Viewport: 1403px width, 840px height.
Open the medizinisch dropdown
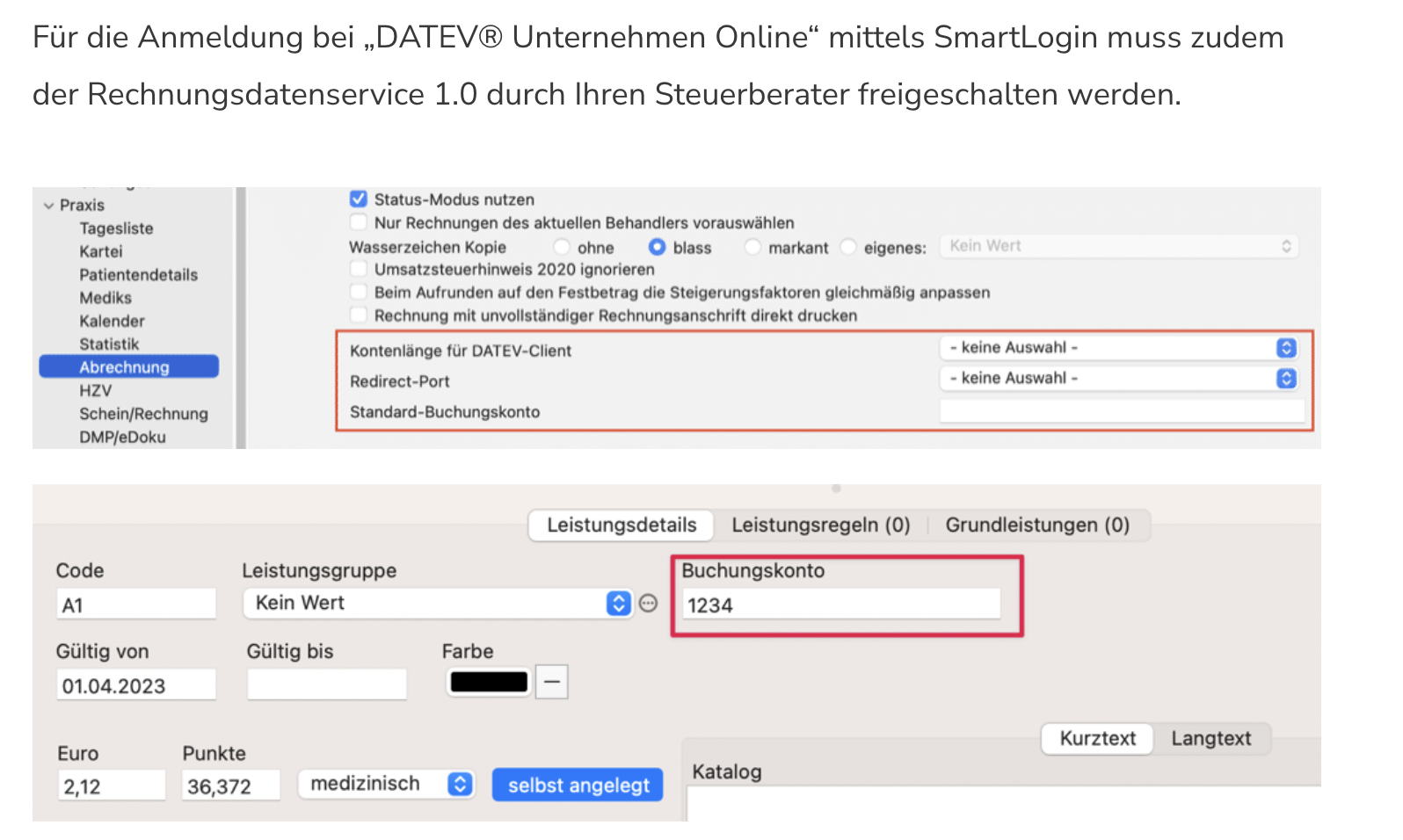click(x=386, y=784)
